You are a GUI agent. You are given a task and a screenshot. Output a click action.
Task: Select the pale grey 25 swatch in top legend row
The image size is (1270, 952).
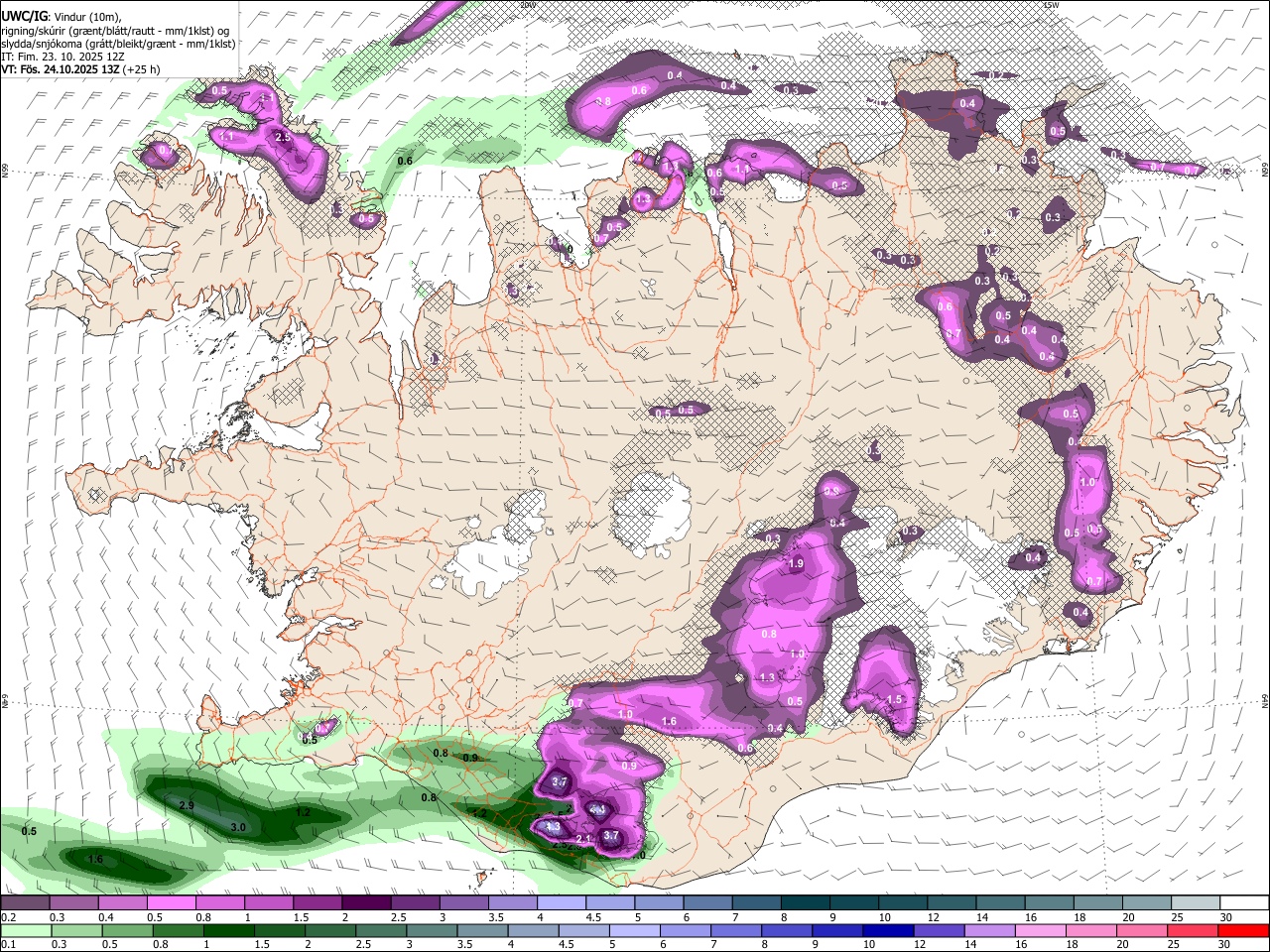(1196, 902)
